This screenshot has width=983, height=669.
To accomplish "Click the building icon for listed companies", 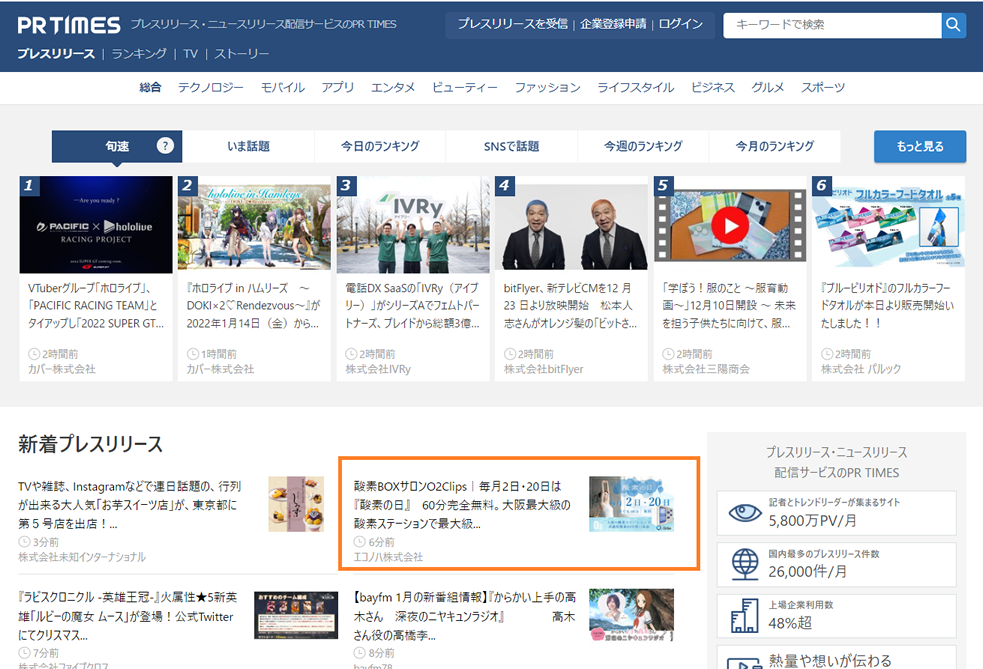I will click(744, 616).
